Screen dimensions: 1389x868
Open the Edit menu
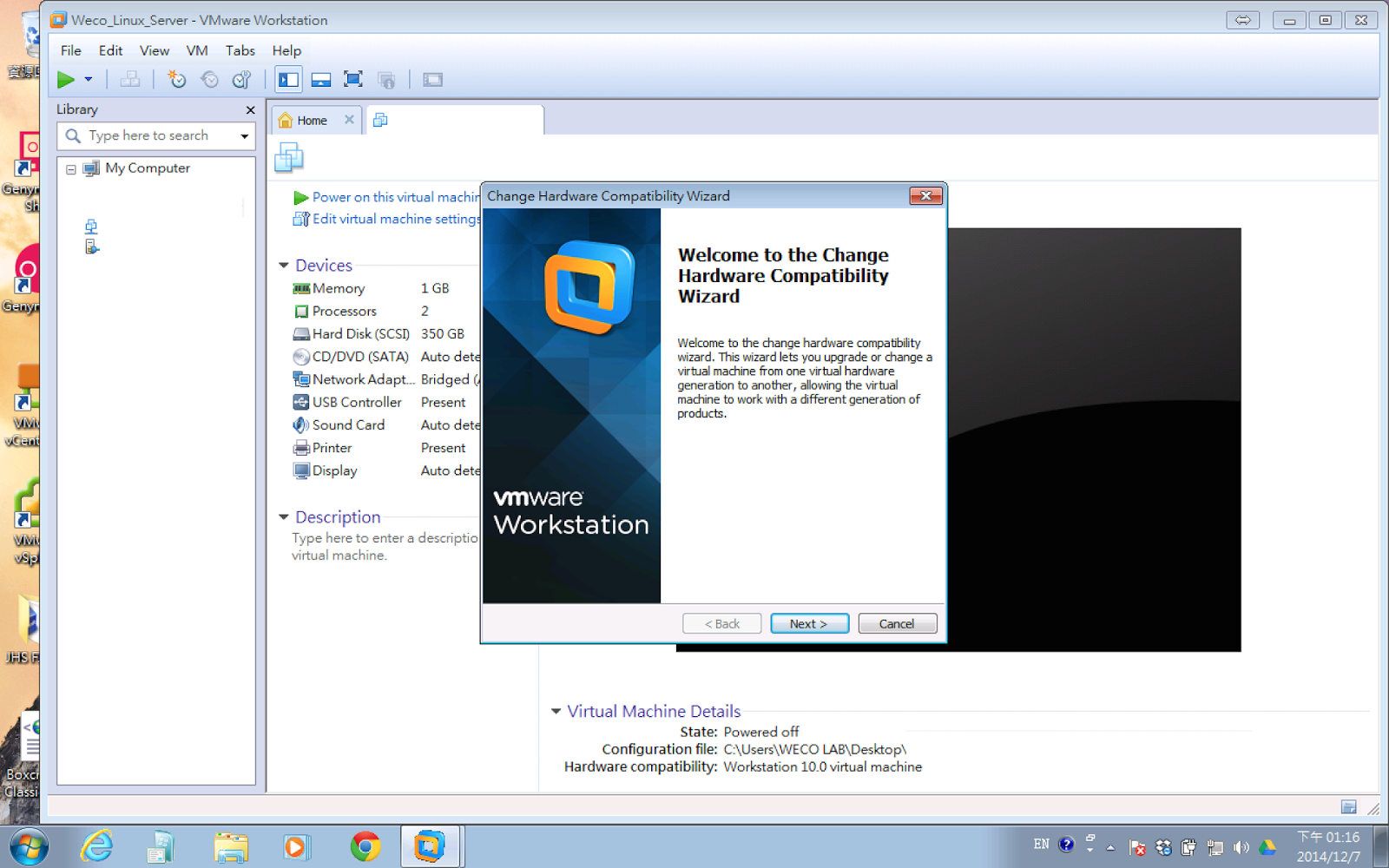110,50
